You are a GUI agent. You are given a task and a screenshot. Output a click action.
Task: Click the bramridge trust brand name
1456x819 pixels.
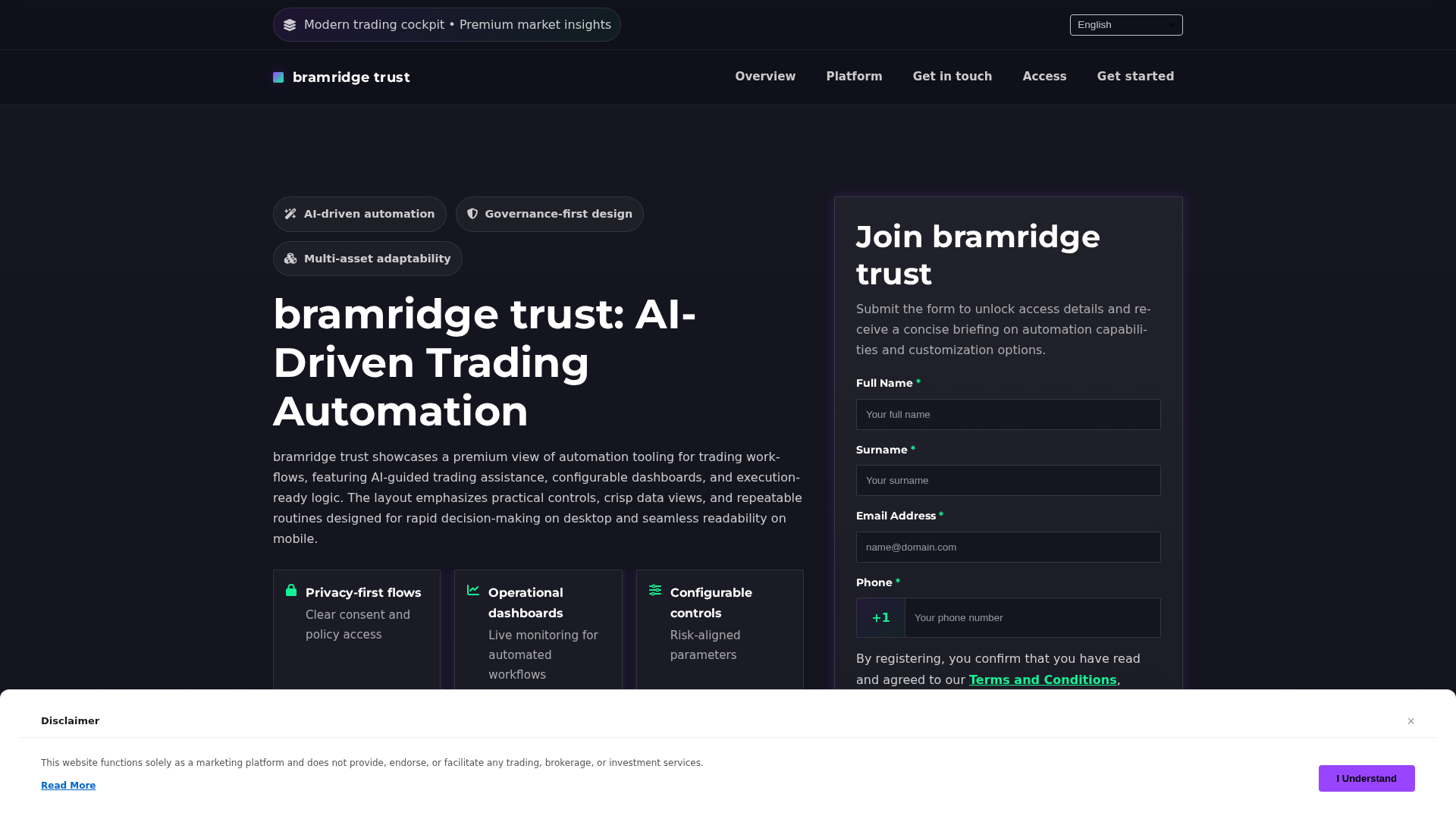351,77
